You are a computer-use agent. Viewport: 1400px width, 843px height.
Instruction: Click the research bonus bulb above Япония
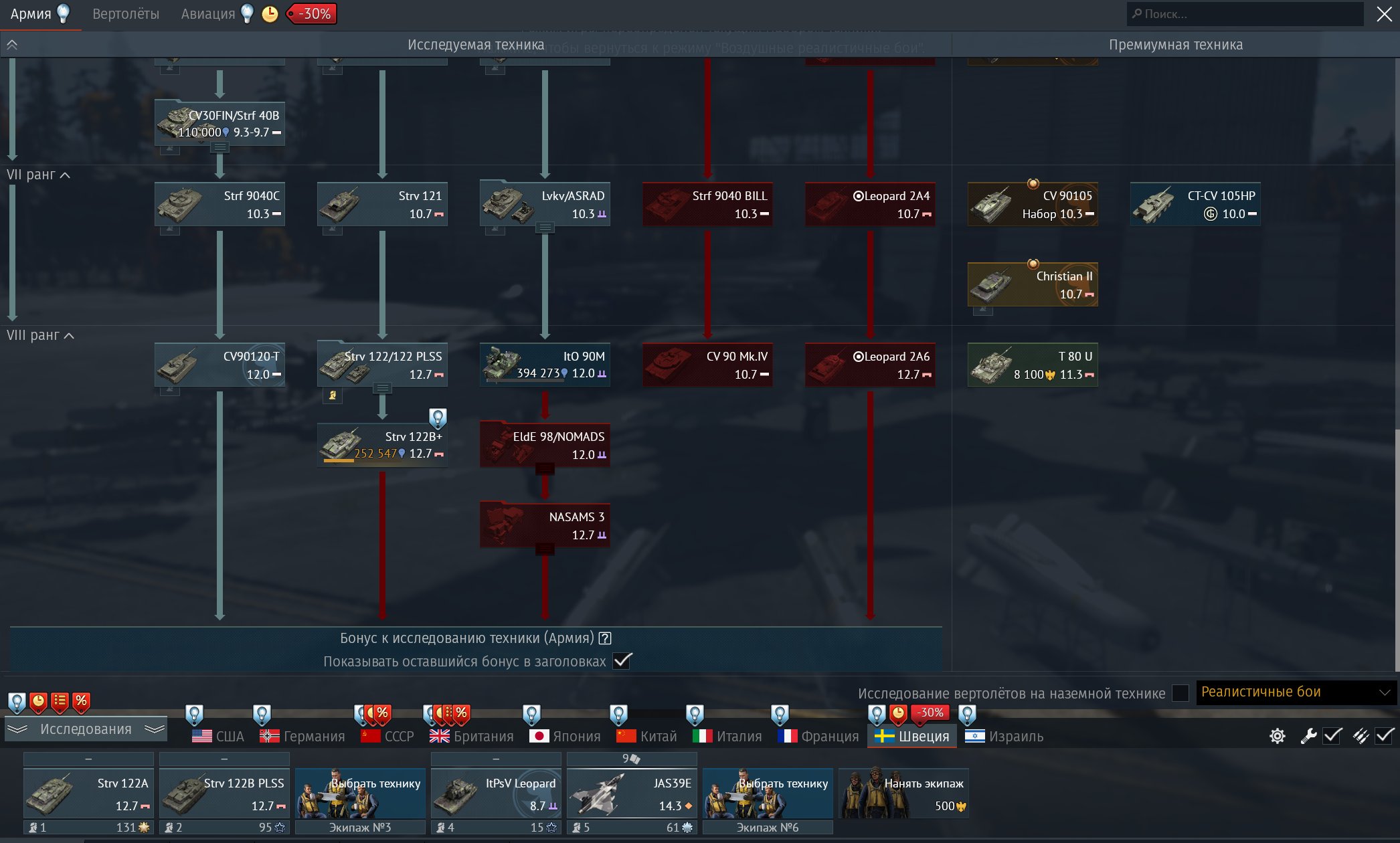531,715
